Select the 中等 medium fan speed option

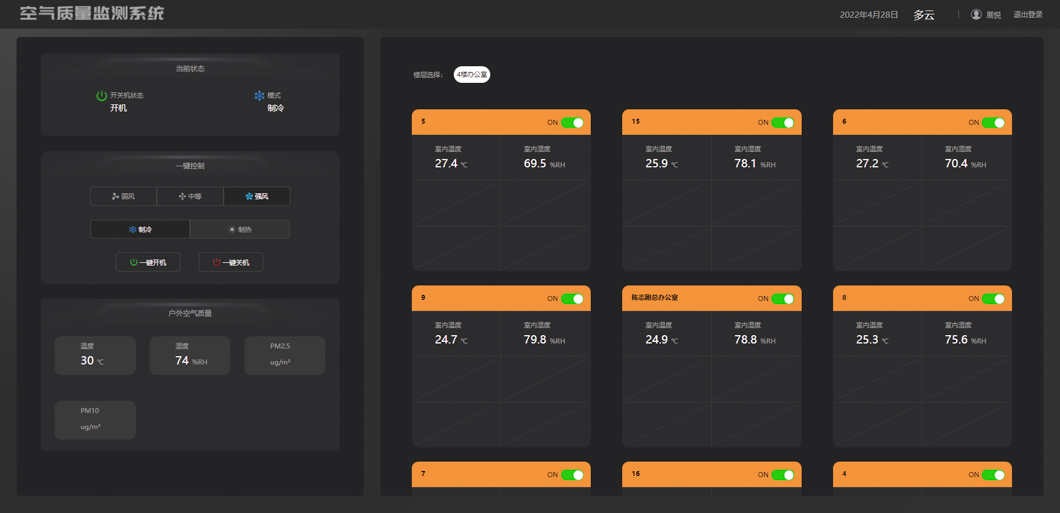point(190,197)
